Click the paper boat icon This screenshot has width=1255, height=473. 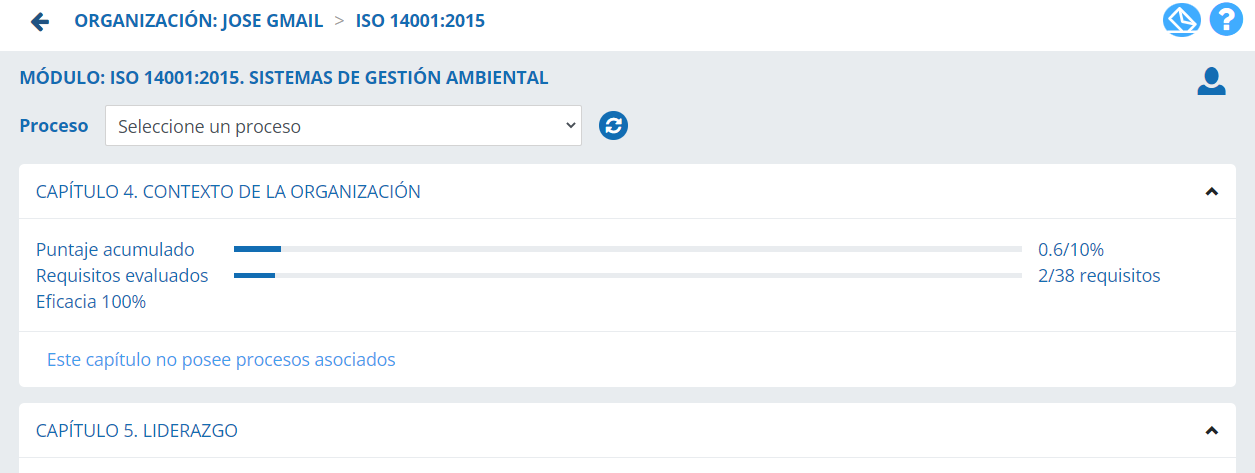tap(1182, 20)
